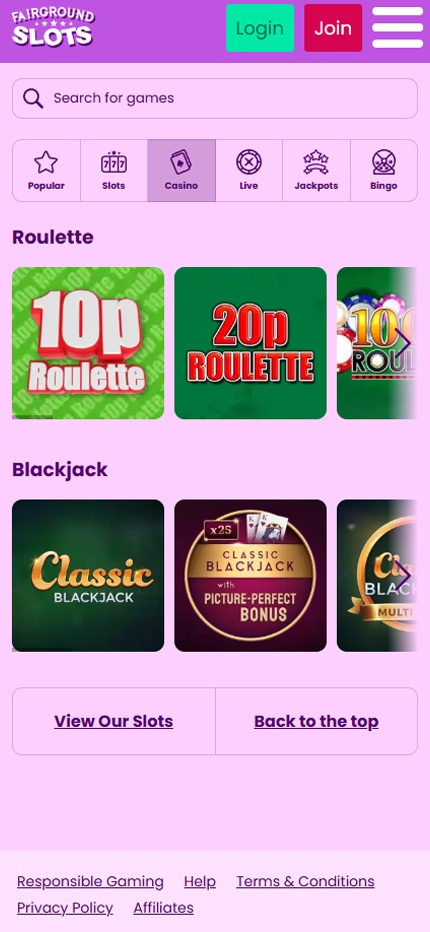Open Classic Blackjack Picture-Perfect Bonus tile
The width and height of the screenshot is (430, 932).
coord(250,575)
